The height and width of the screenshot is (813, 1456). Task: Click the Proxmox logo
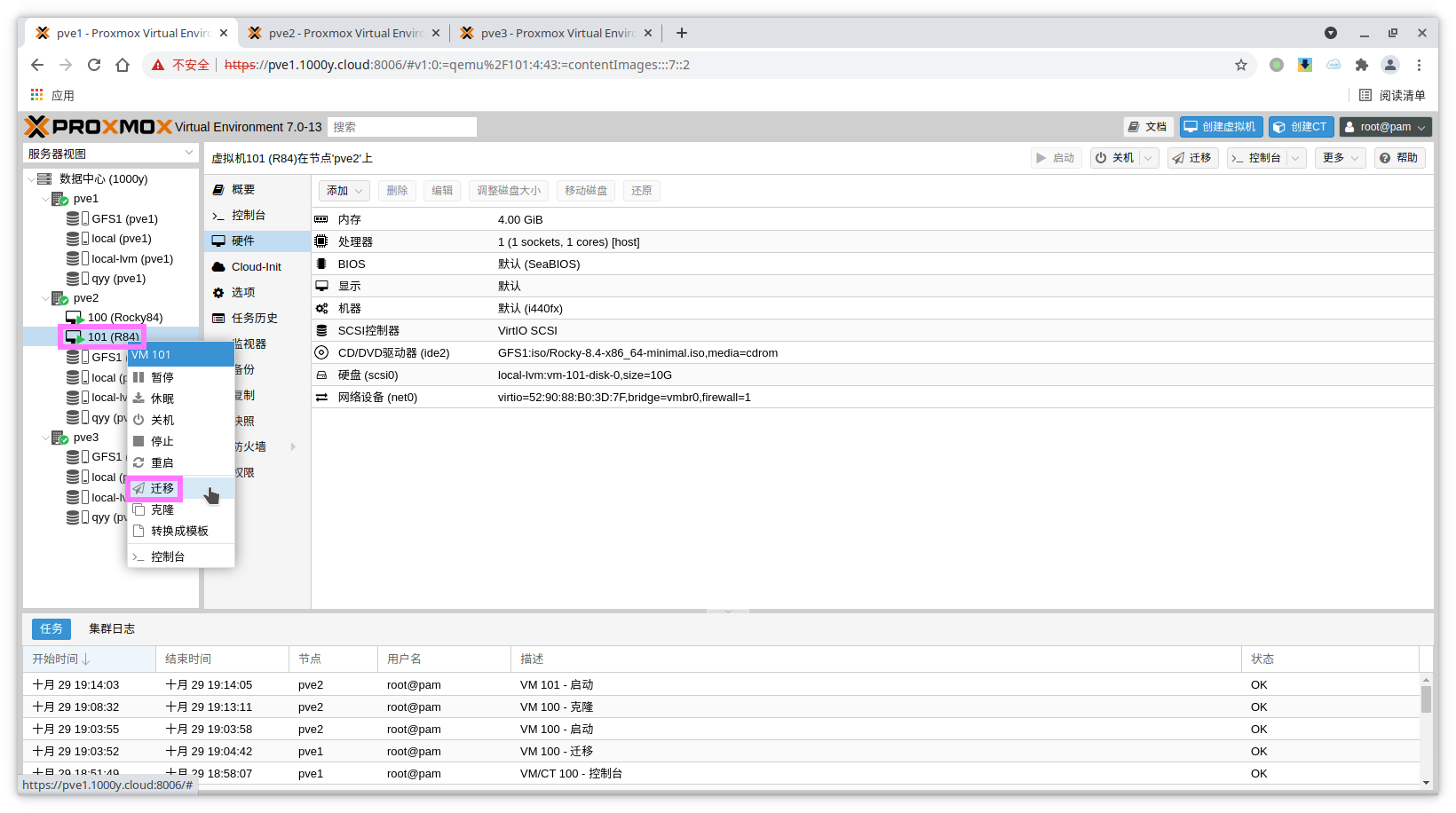[x=98, y=127]
